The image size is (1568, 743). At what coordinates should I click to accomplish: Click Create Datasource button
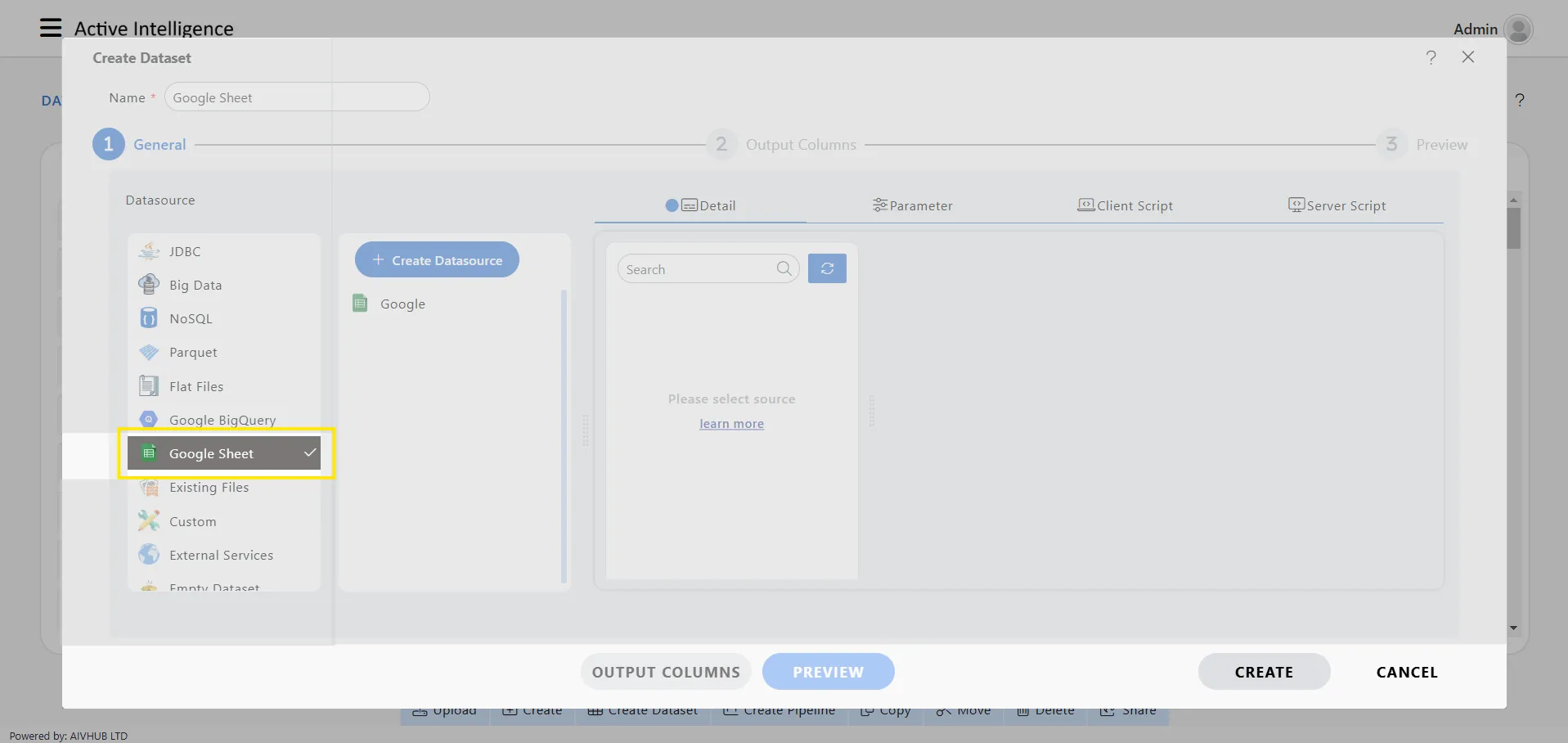(x=437, y=259)
